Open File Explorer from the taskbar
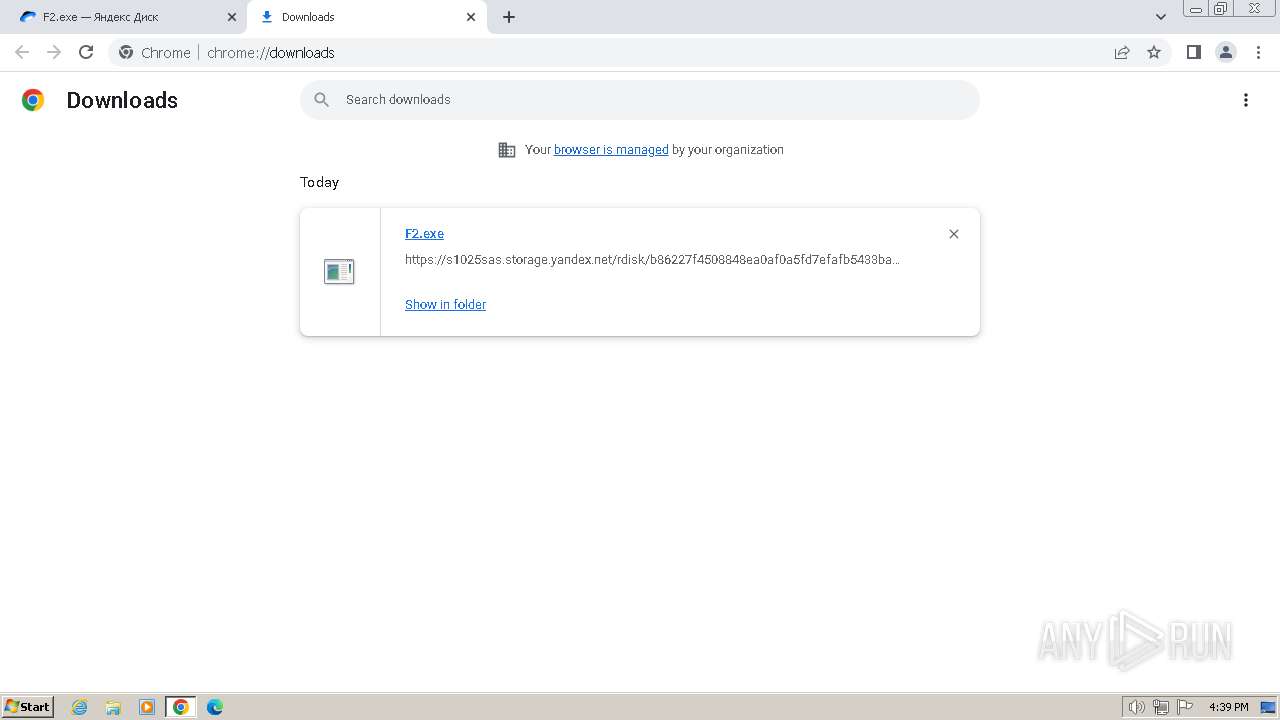This screenshot has height=720, width=1280. [113, 707]
